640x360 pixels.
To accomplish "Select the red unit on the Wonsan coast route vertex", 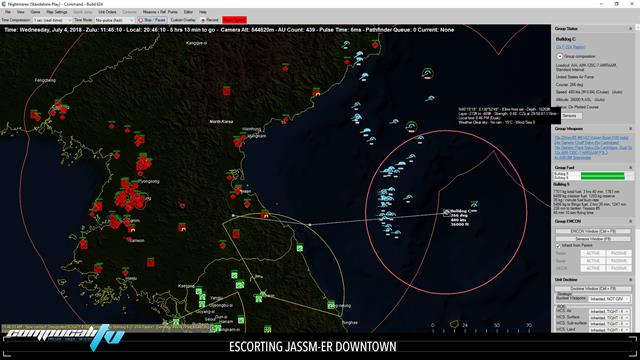I will click(265, 213).
